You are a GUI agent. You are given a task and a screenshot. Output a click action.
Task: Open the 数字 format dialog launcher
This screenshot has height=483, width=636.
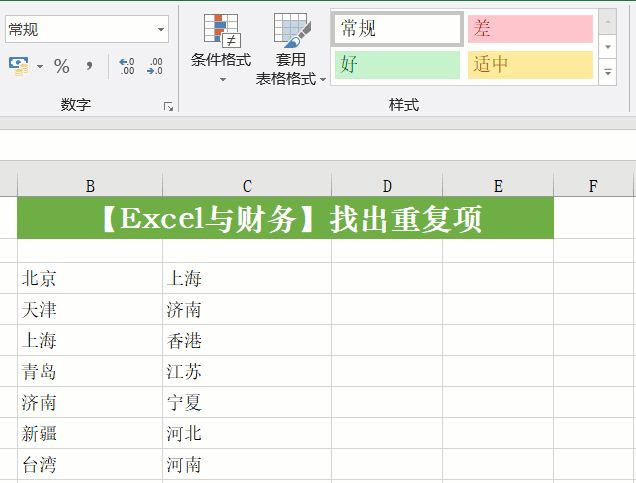click(168, 107)
